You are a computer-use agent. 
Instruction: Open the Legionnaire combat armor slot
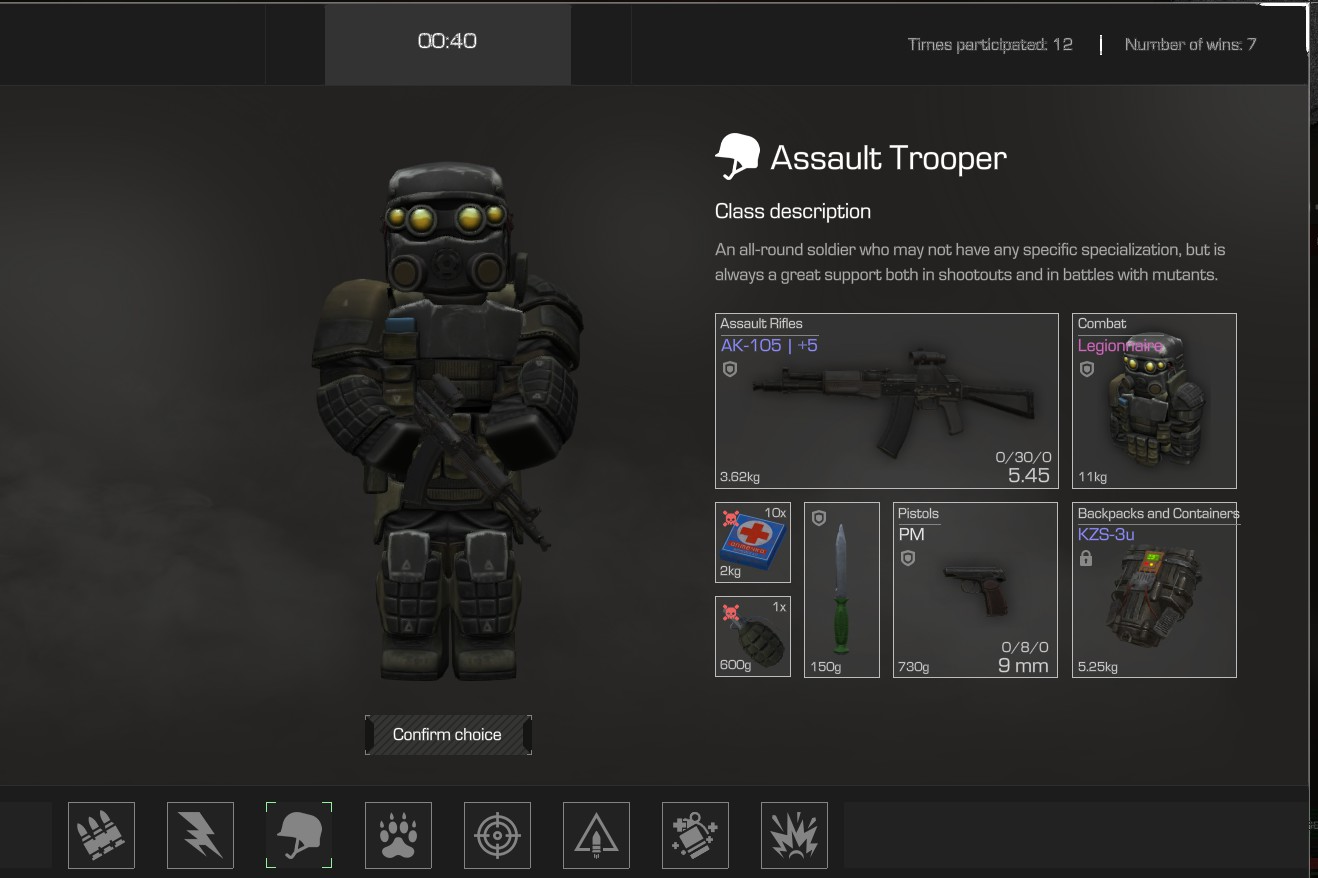(1154, 401)
